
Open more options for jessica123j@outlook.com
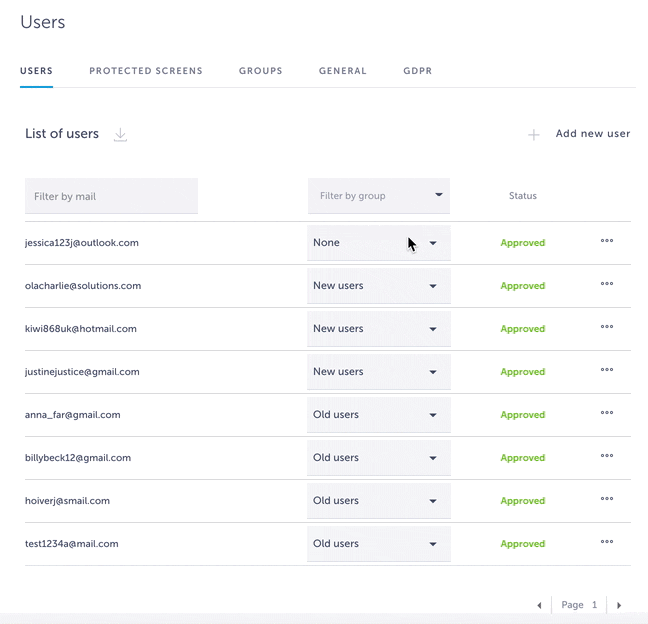[607, 241]
